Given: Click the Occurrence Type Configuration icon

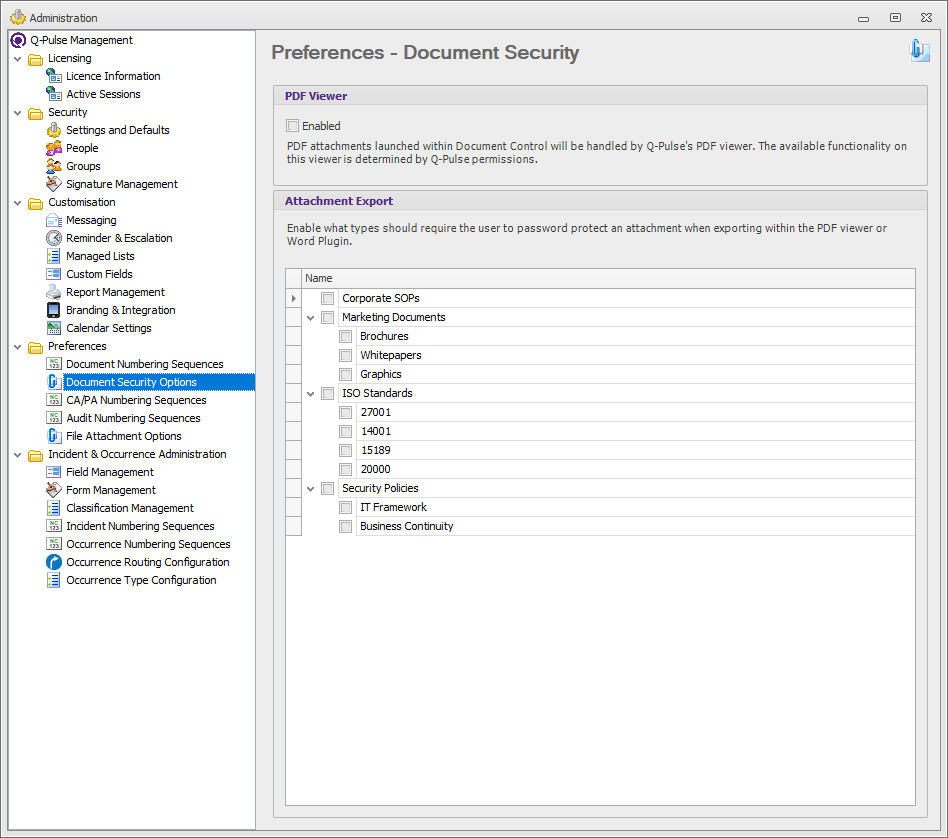Looking at the screenshot, I should pyautogui.click(x=54, y=580).
